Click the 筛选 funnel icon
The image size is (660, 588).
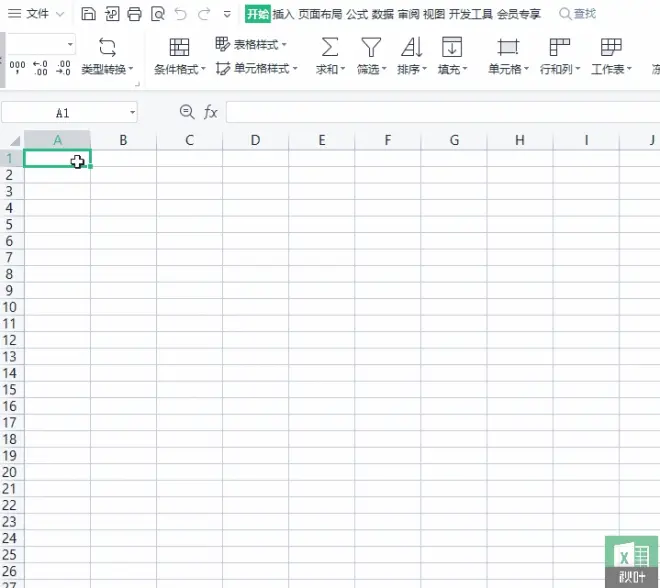(371, 47)
